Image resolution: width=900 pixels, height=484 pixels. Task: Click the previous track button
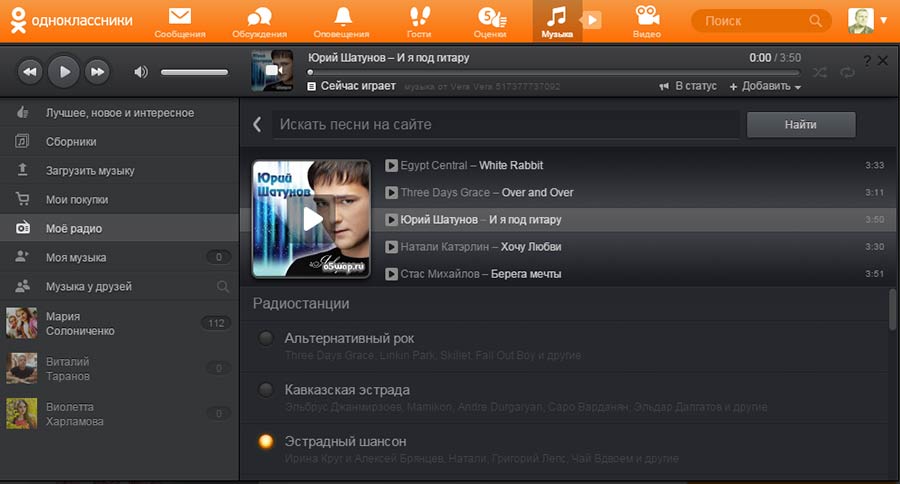pos(30,72)
